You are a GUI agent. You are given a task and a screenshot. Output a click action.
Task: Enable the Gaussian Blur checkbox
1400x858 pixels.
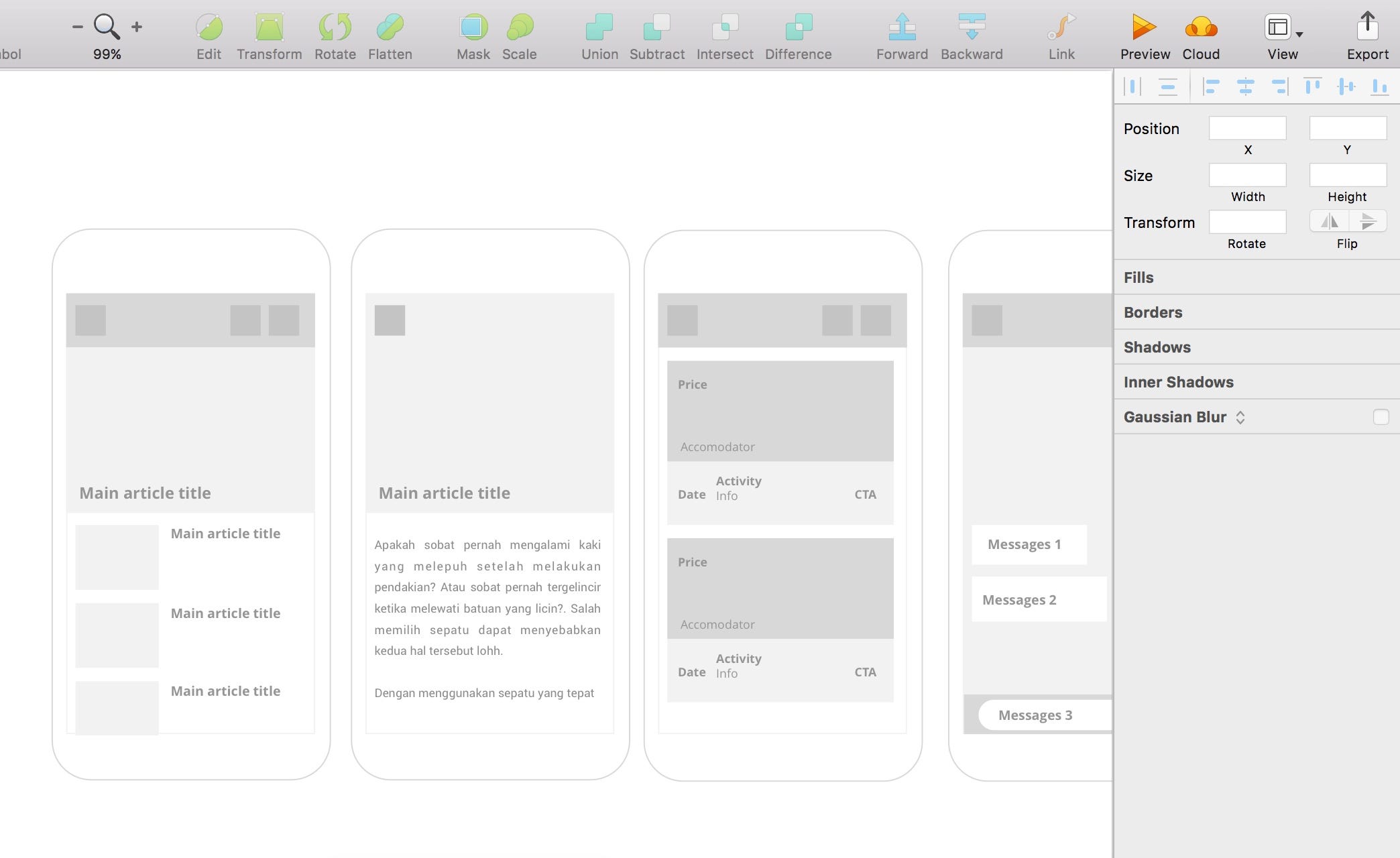(x=1381, y=417)
